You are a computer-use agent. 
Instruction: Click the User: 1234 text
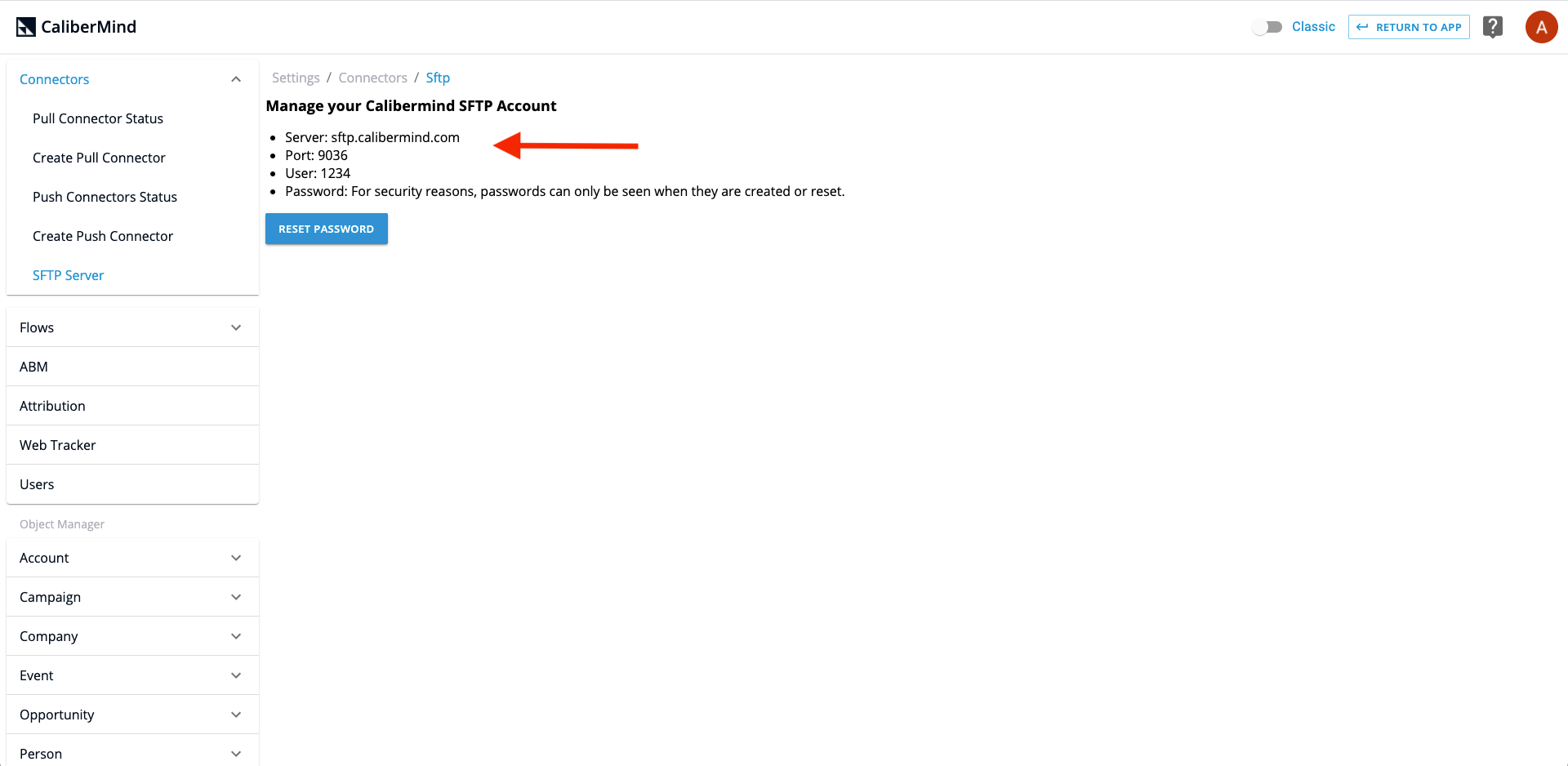(318, 173)
